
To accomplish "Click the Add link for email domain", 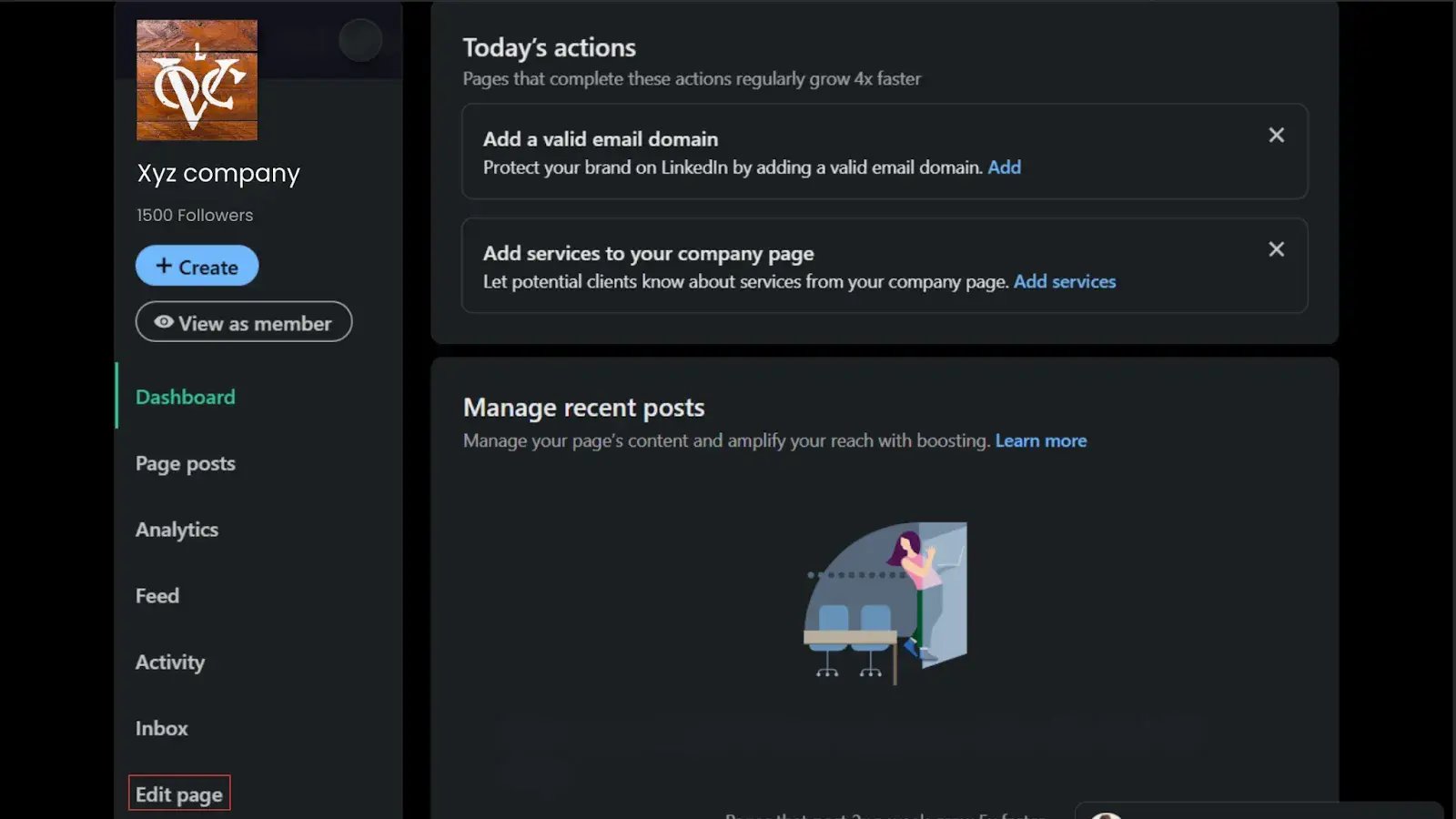I will 1004,167.
